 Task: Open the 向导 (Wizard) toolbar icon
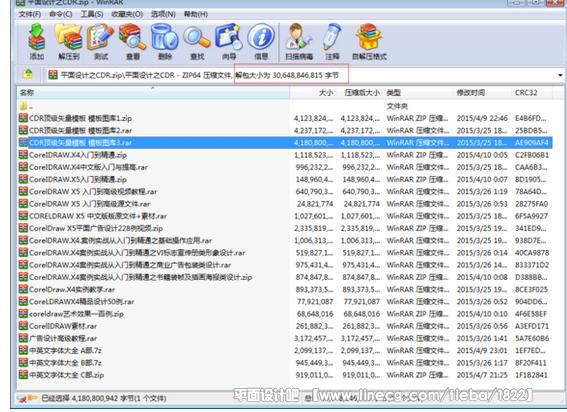[229, 37]
